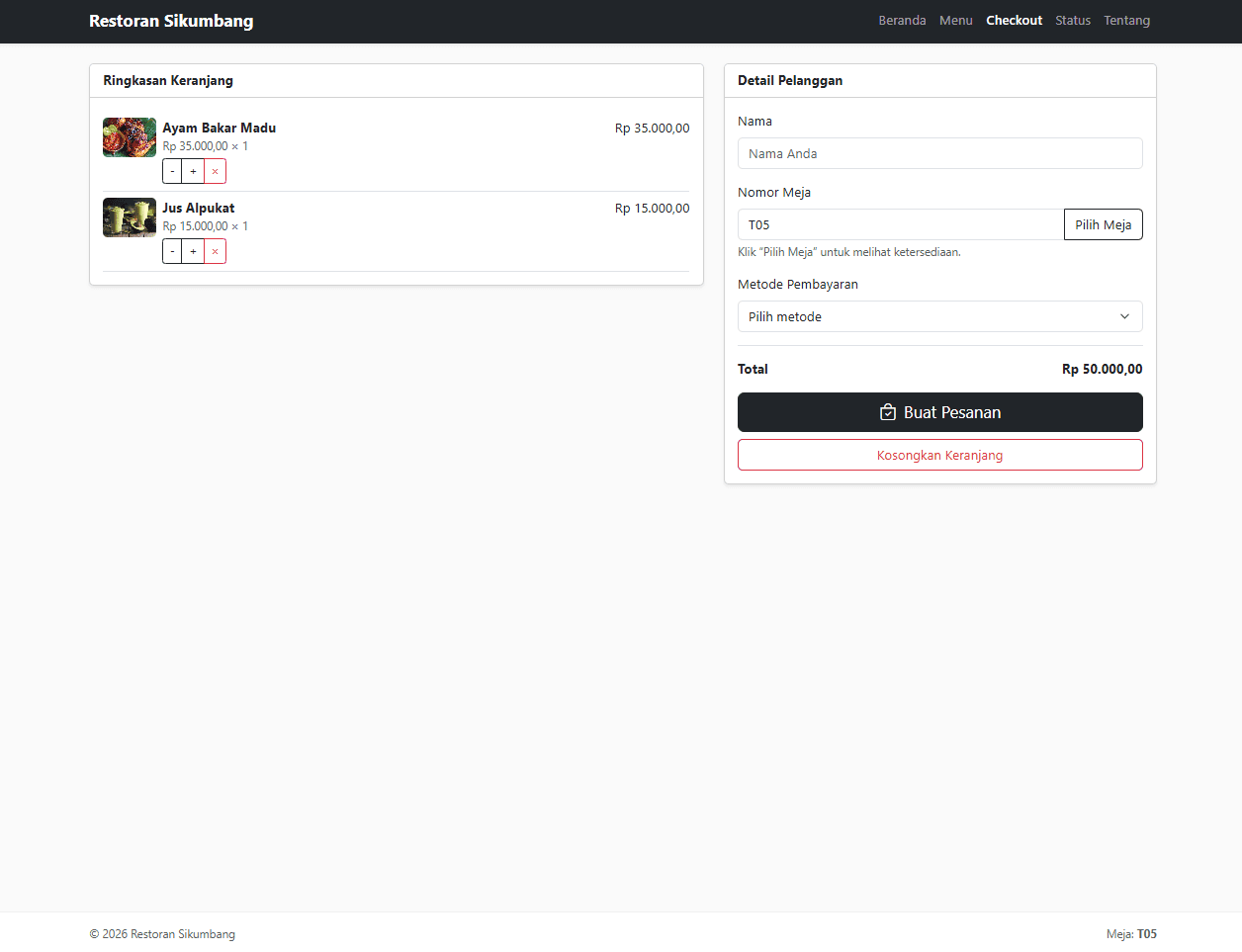This screenshot has width=1242, height=952.
Task: Remove Jus Alpukat using red x
Action: click(x=215, y=251)
